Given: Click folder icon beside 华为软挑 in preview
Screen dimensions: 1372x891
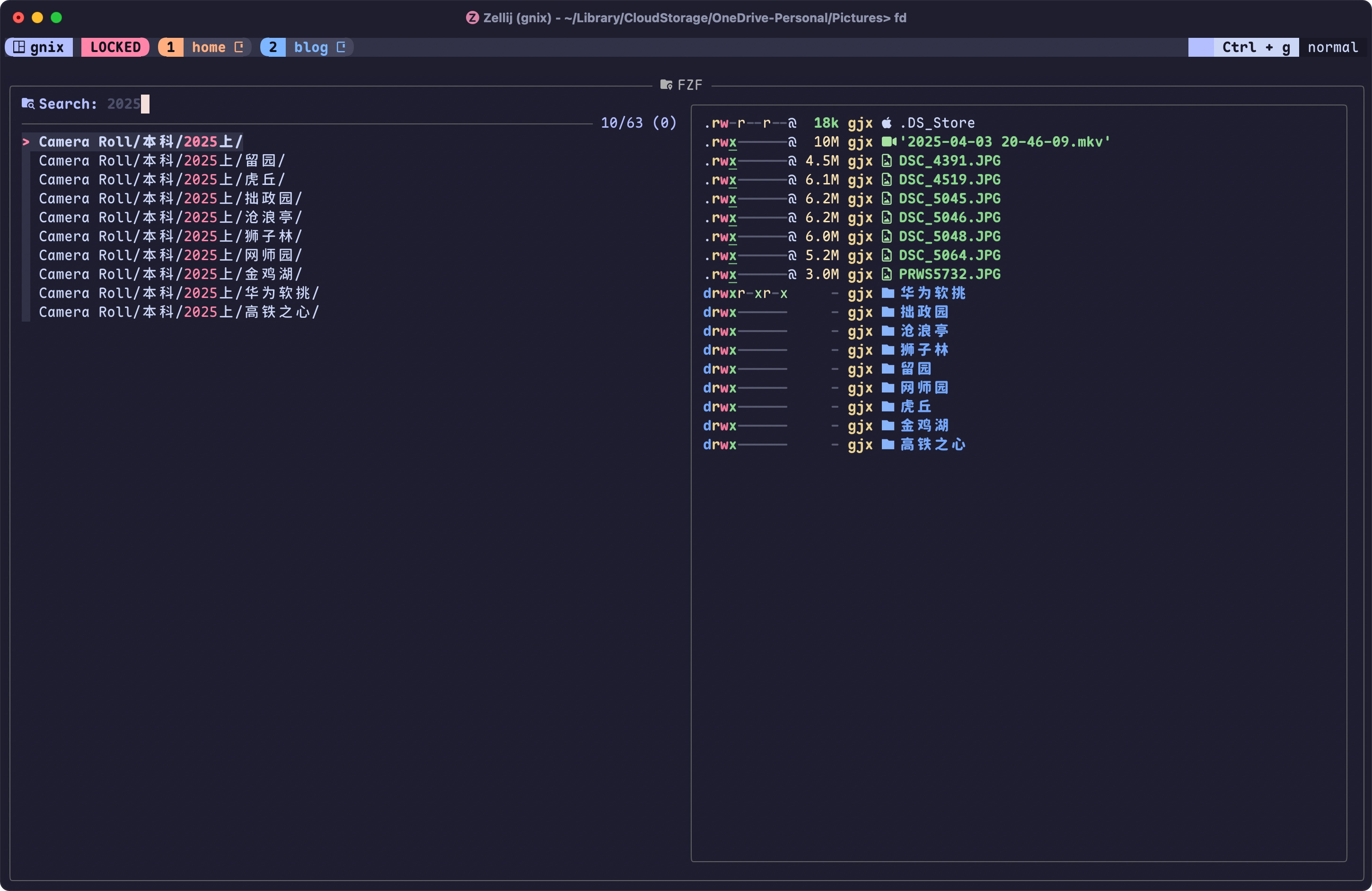Looking at the screenshot, I should click(x=888, y=293).
